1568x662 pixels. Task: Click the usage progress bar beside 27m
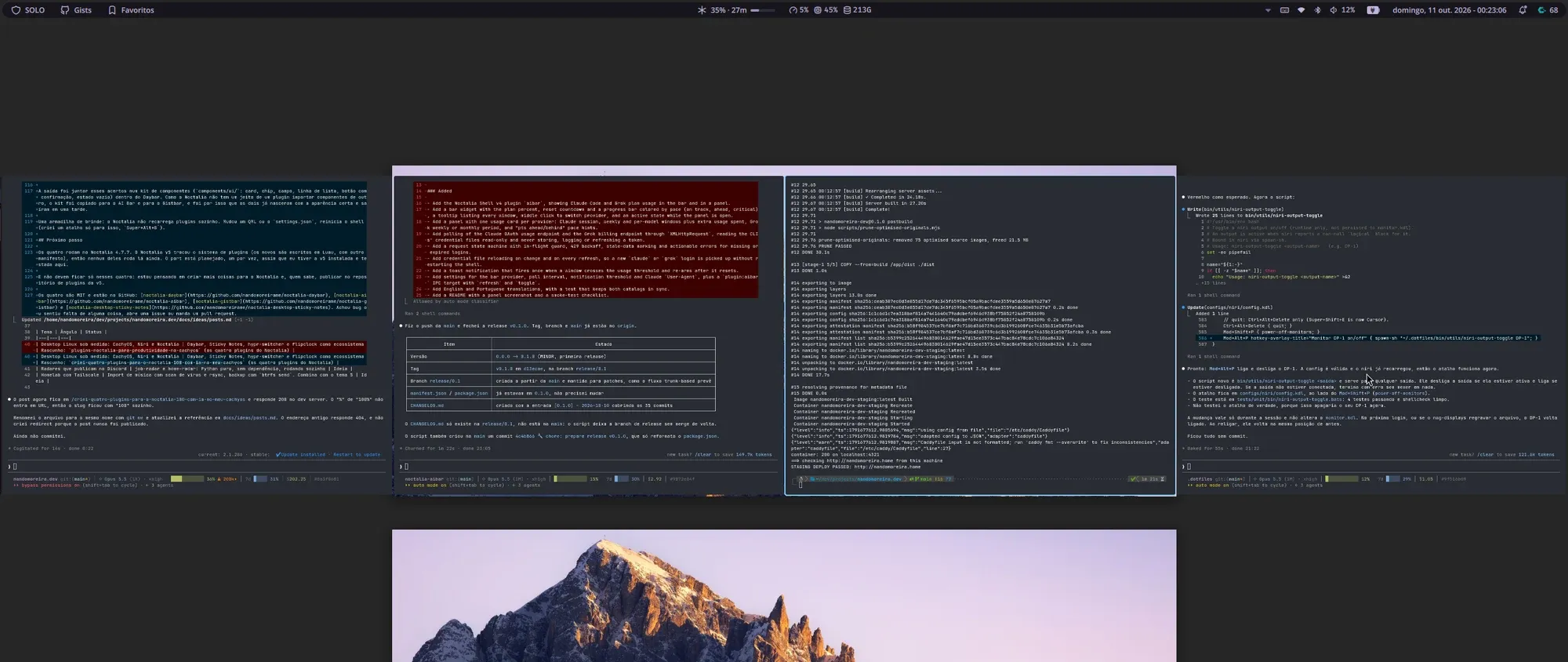762,10
